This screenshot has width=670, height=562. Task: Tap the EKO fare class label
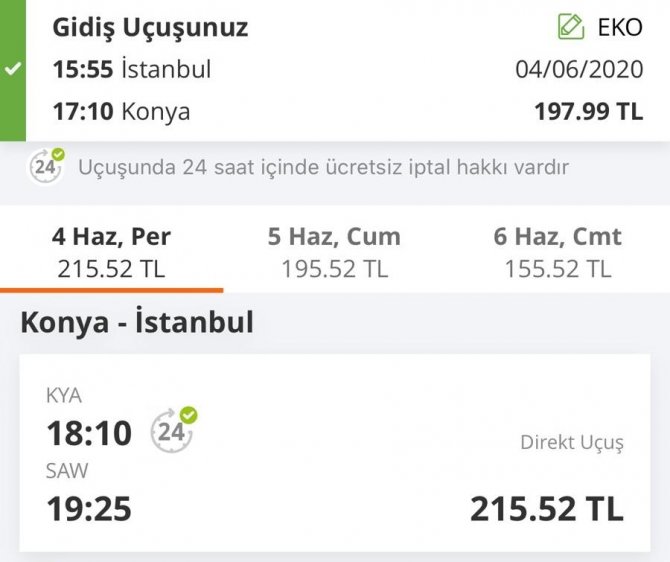pos(620,27)
